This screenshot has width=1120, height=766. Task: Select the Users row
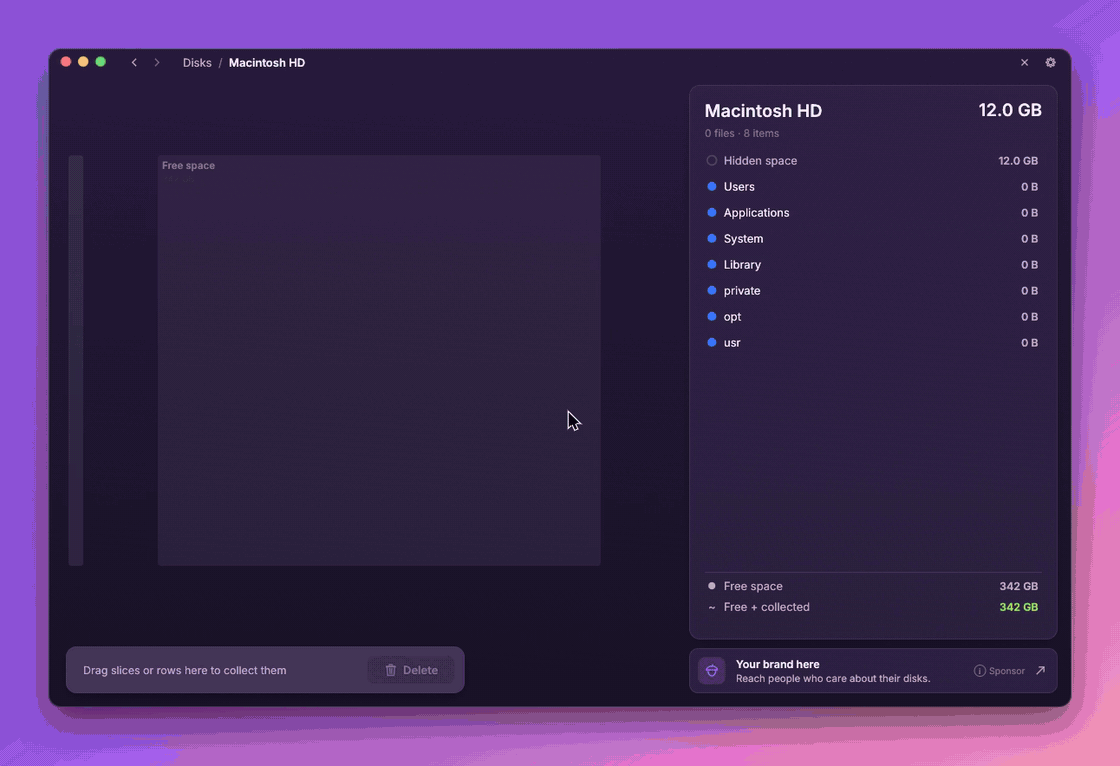pos(872,186)
